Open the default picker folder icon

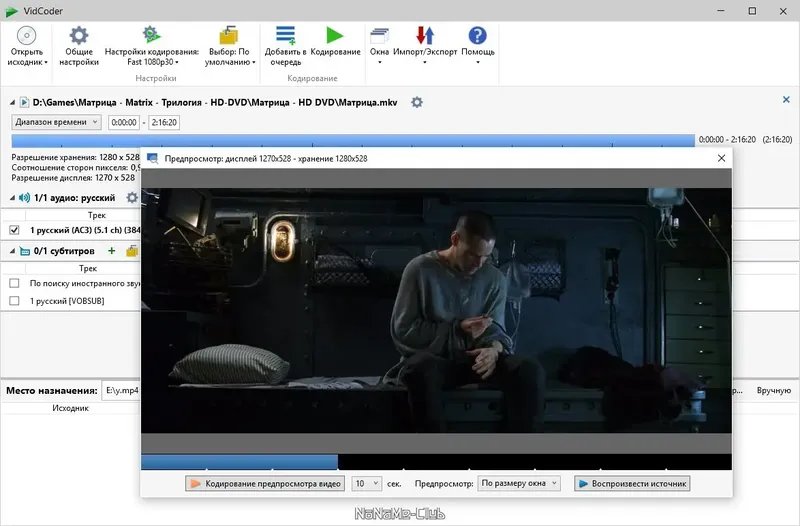tap(229, 35)
